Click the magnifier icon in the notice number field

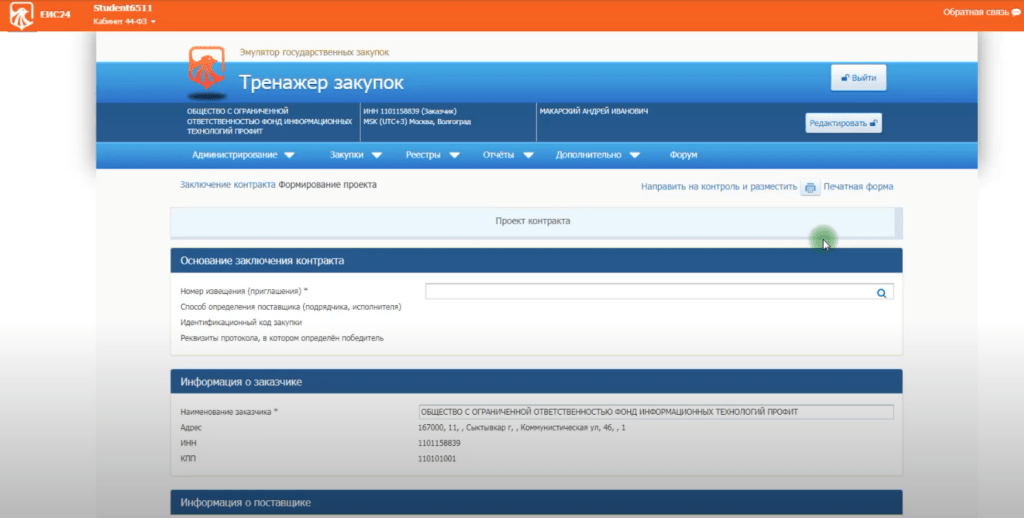point(882,293)
